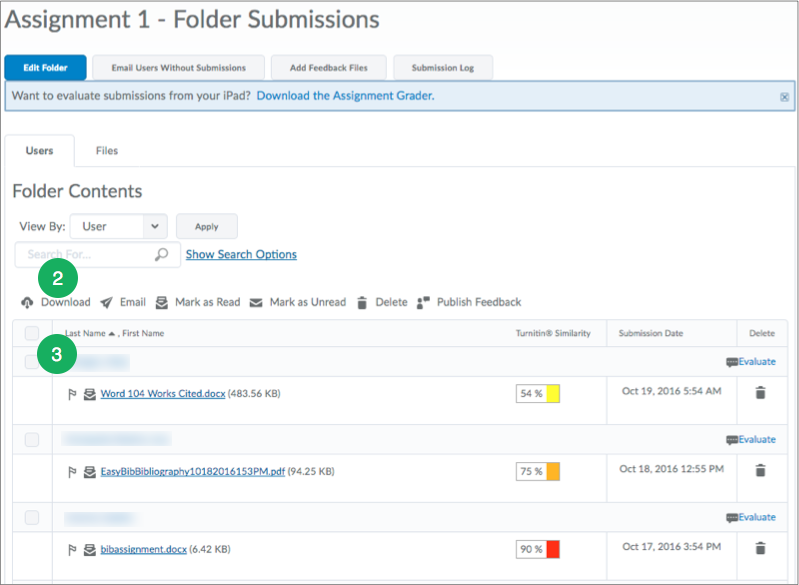Viewport: 799px width, 585px height.
Task: Click the search magnifier icon
Action: 162,254
